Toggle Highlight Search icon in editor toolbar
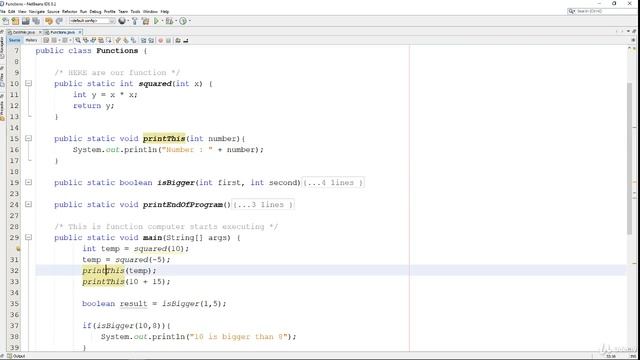This screenshot has height=360, width=640. tap(101, 40)
